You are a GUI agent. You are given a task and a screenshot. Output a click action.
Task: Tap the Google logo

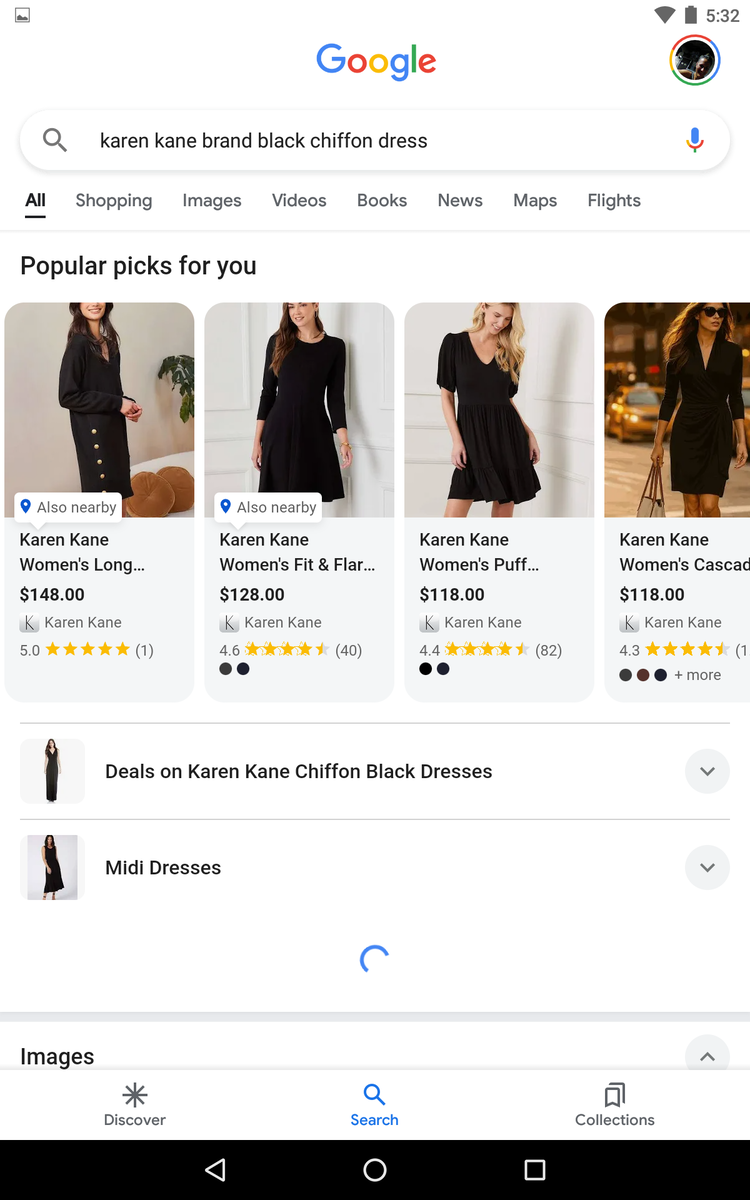point(376,62)
